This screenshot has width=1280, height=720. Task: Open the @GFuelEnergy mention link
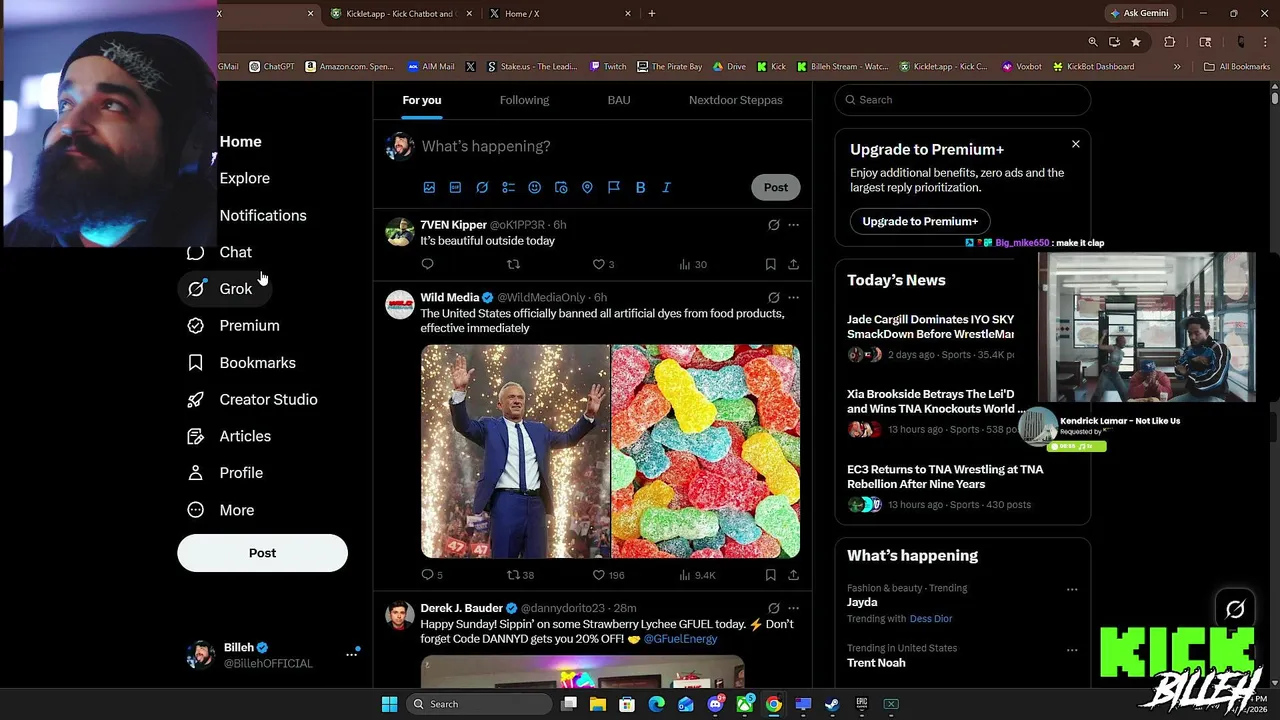coord(680,639)
